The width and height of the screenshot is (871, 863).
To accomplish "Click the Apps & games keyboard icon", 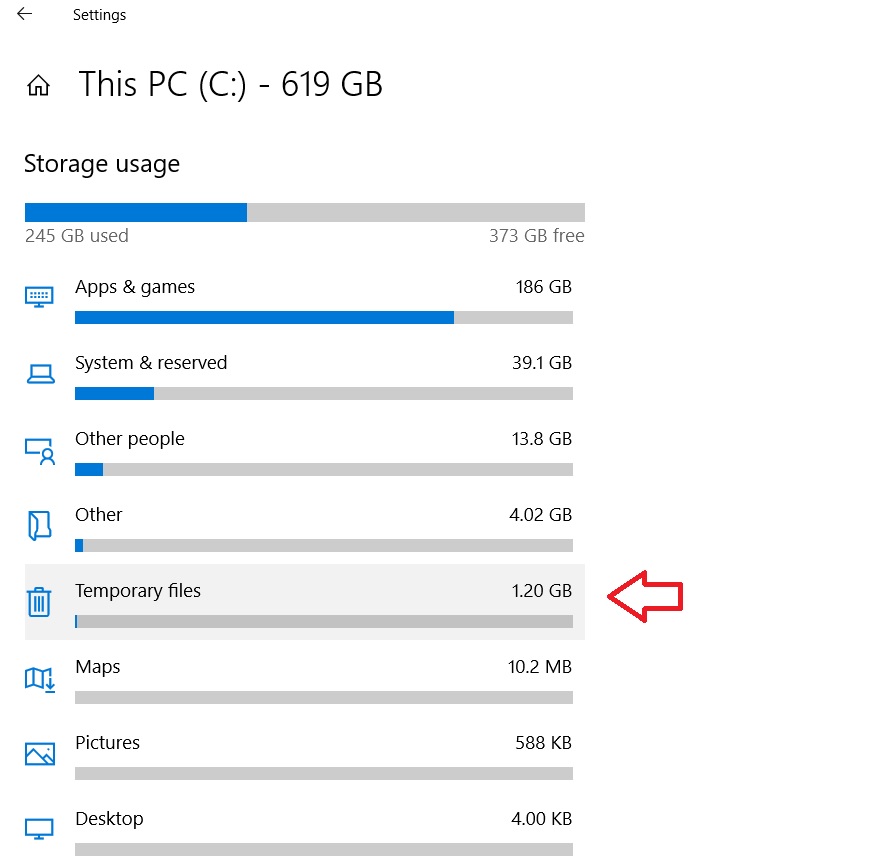I will pyautogui.click(x=39, y=297).
